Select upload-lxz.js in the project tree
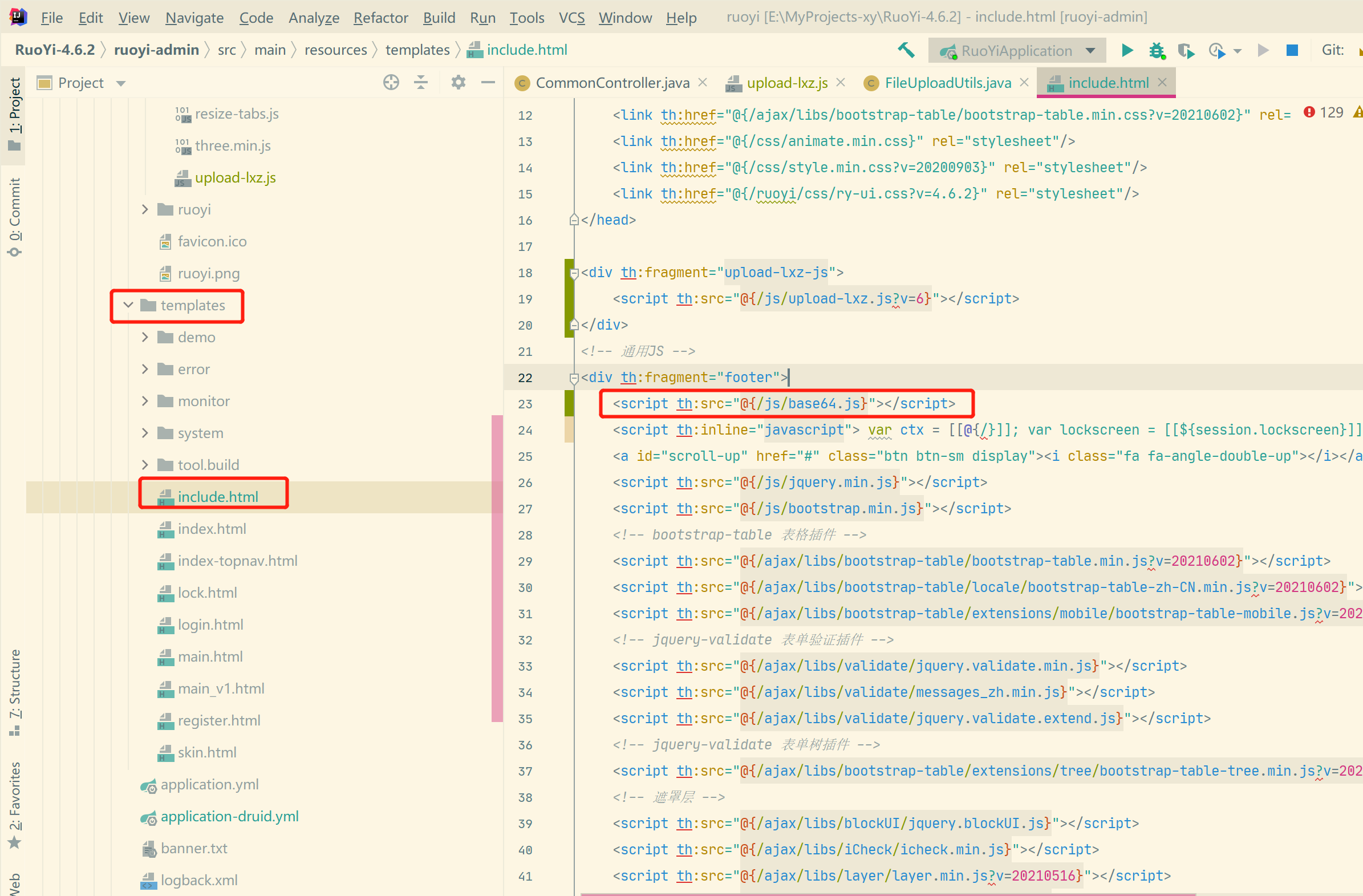 [235, 177]
